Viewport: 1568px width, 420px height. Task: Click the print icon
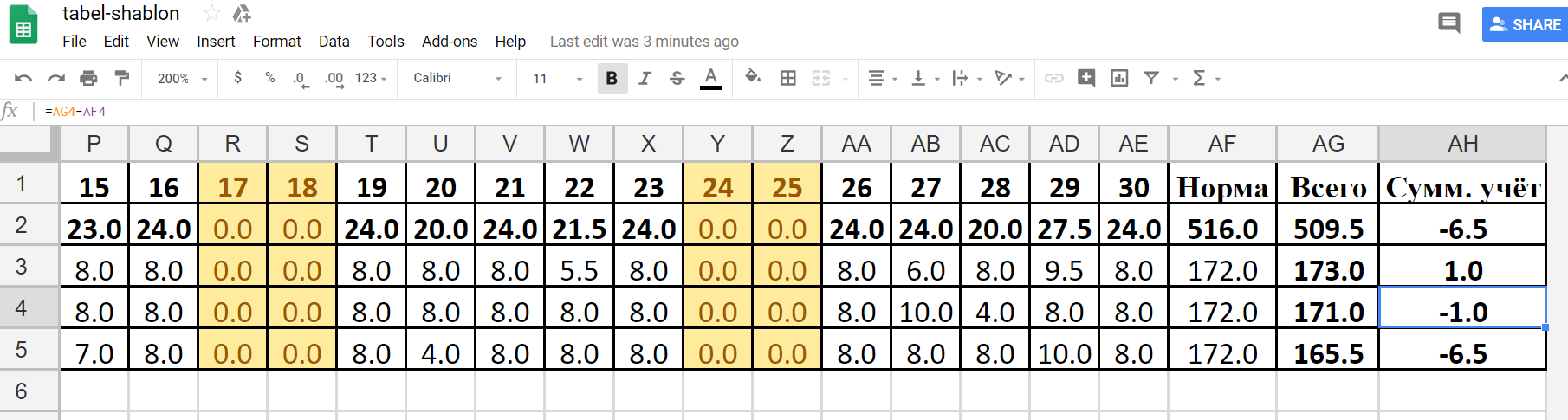[x=88, y=79]
